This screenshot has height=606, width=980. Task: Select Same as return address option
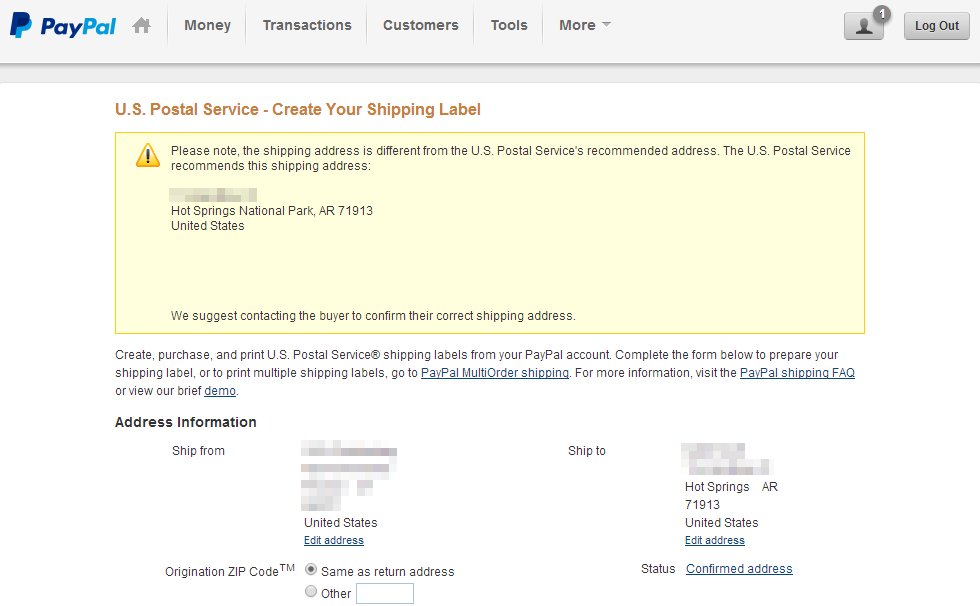click(x=311, y=570)
